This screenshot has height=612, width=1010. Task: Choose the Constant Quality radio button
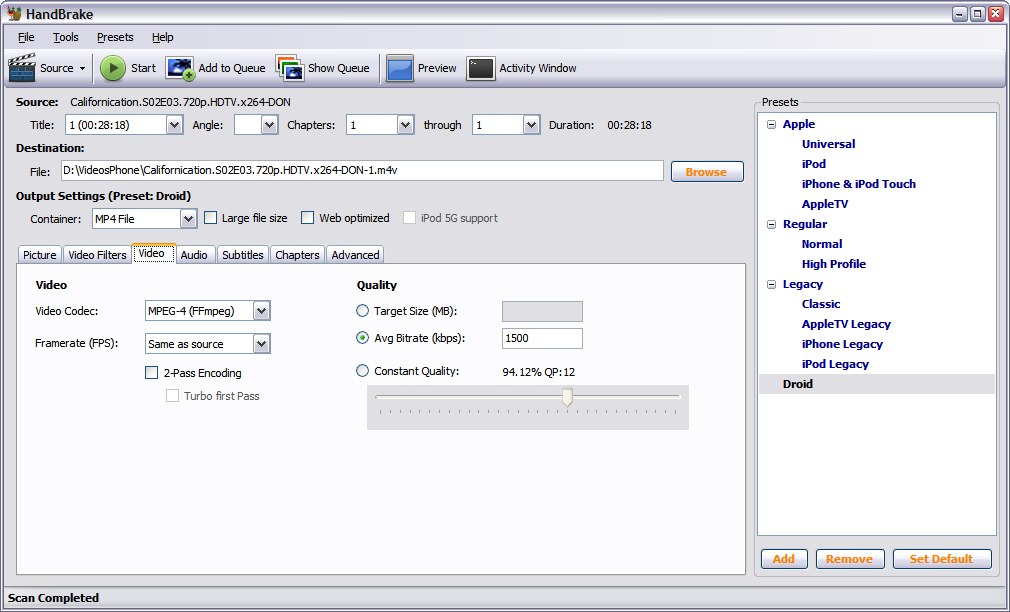point(363,370)
